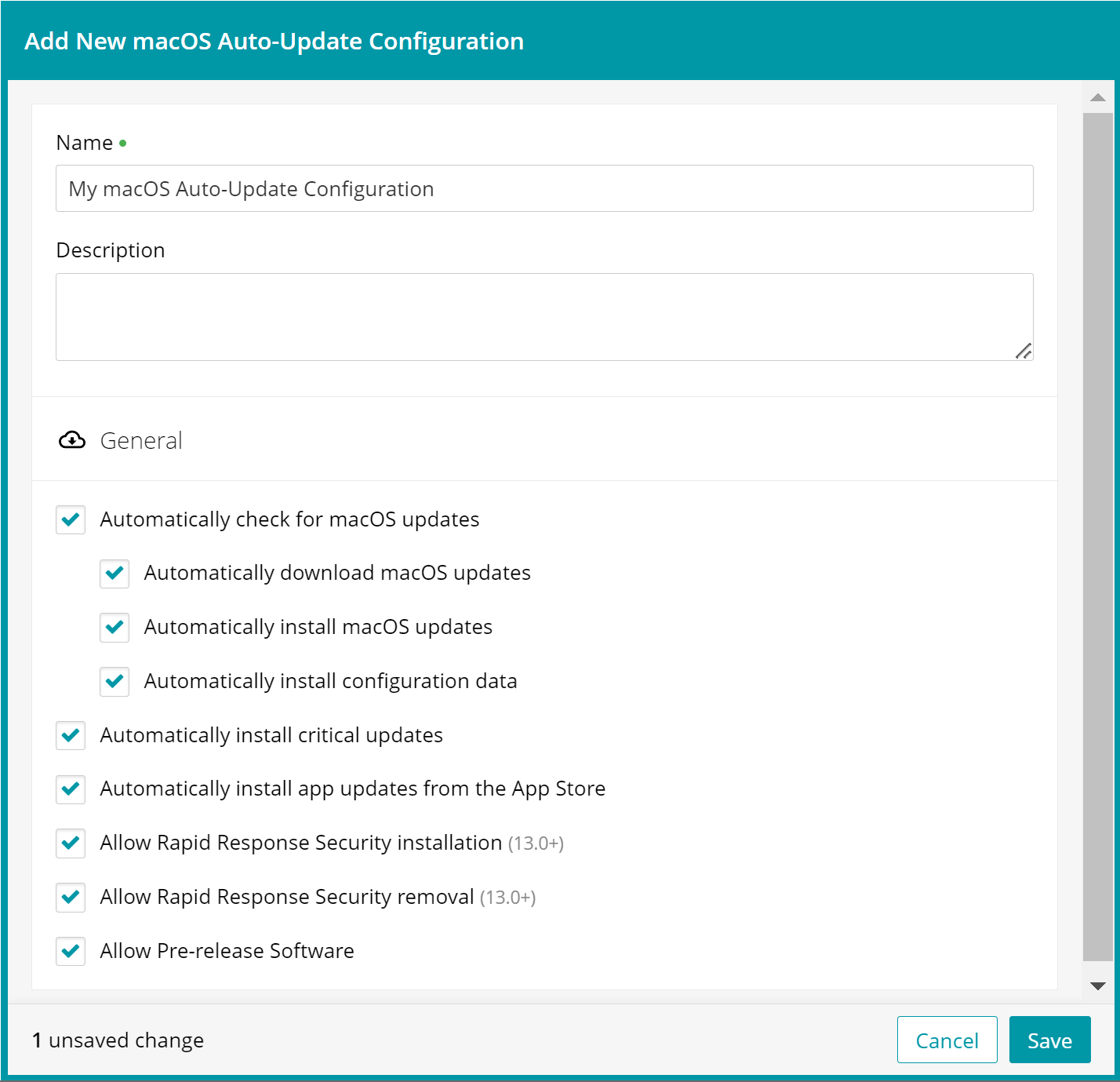Disable Automatically install macOS updates
This screenshot has width=1120, height=1082.
tap(115, 628)
